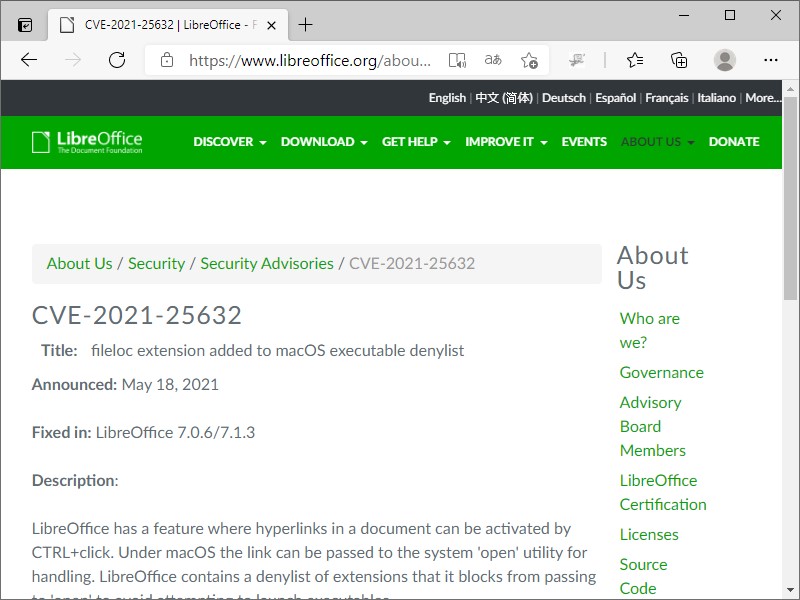Open LibreOffice Certification sidebar link

click(x=663, y=492)
